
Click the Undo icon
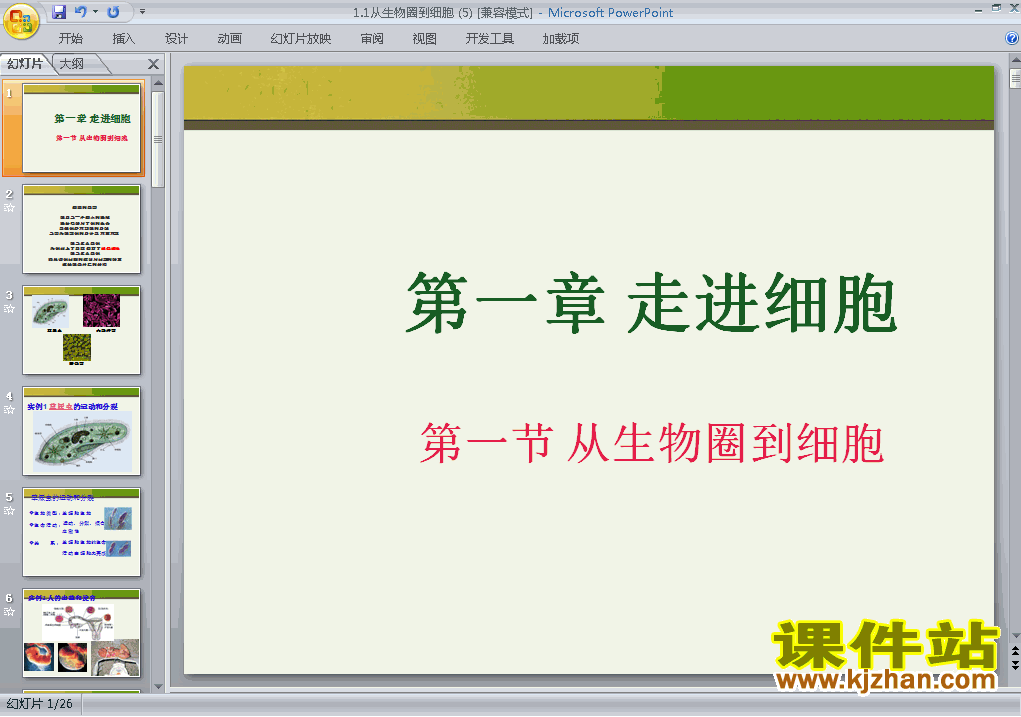tap(81, 12)
